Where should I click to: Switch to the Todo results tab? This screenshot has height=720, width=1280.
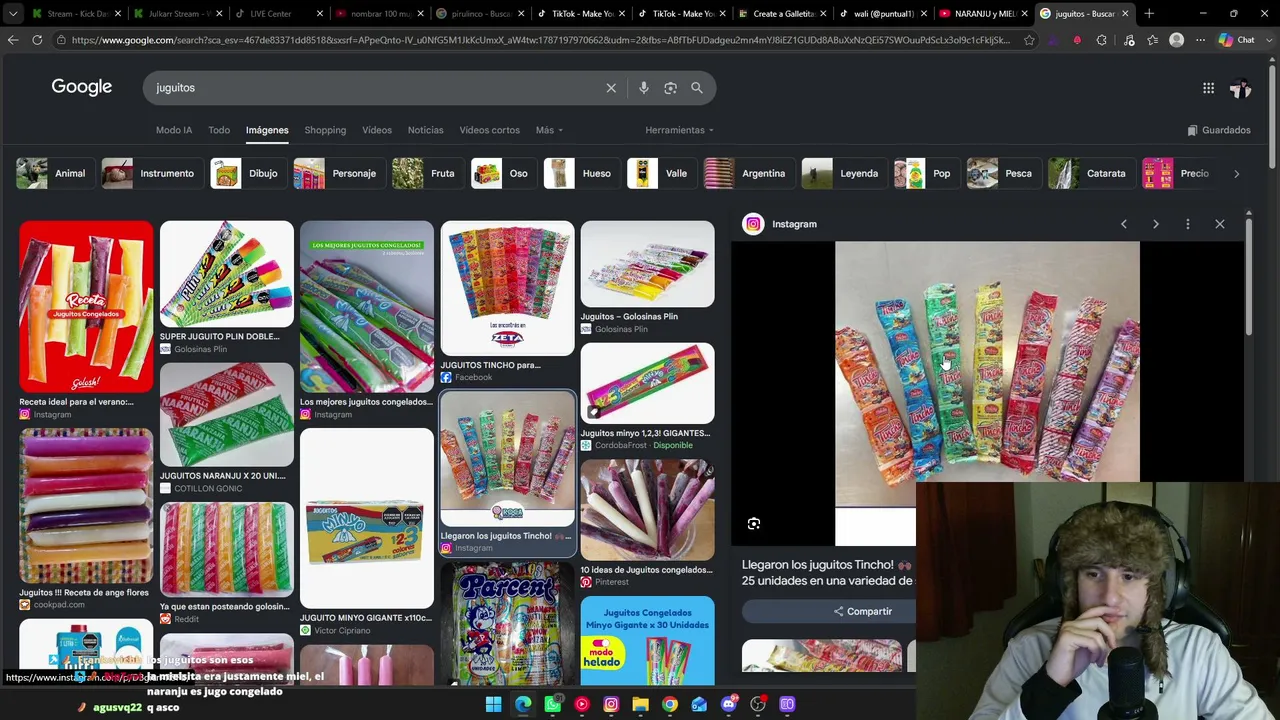[x=219, y=130]
